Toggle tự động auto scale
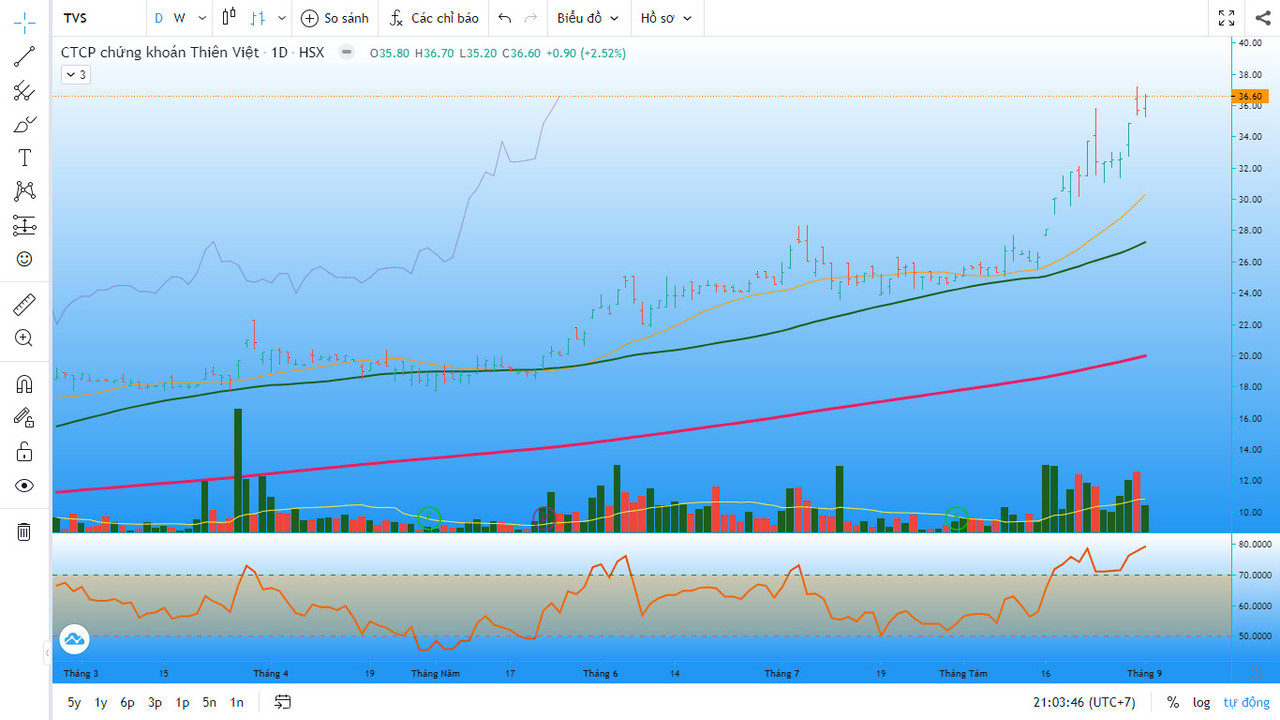Image resolution: width=1280 pixels, height=720 pixels. pyautogui.click(x=1246, y=702)
